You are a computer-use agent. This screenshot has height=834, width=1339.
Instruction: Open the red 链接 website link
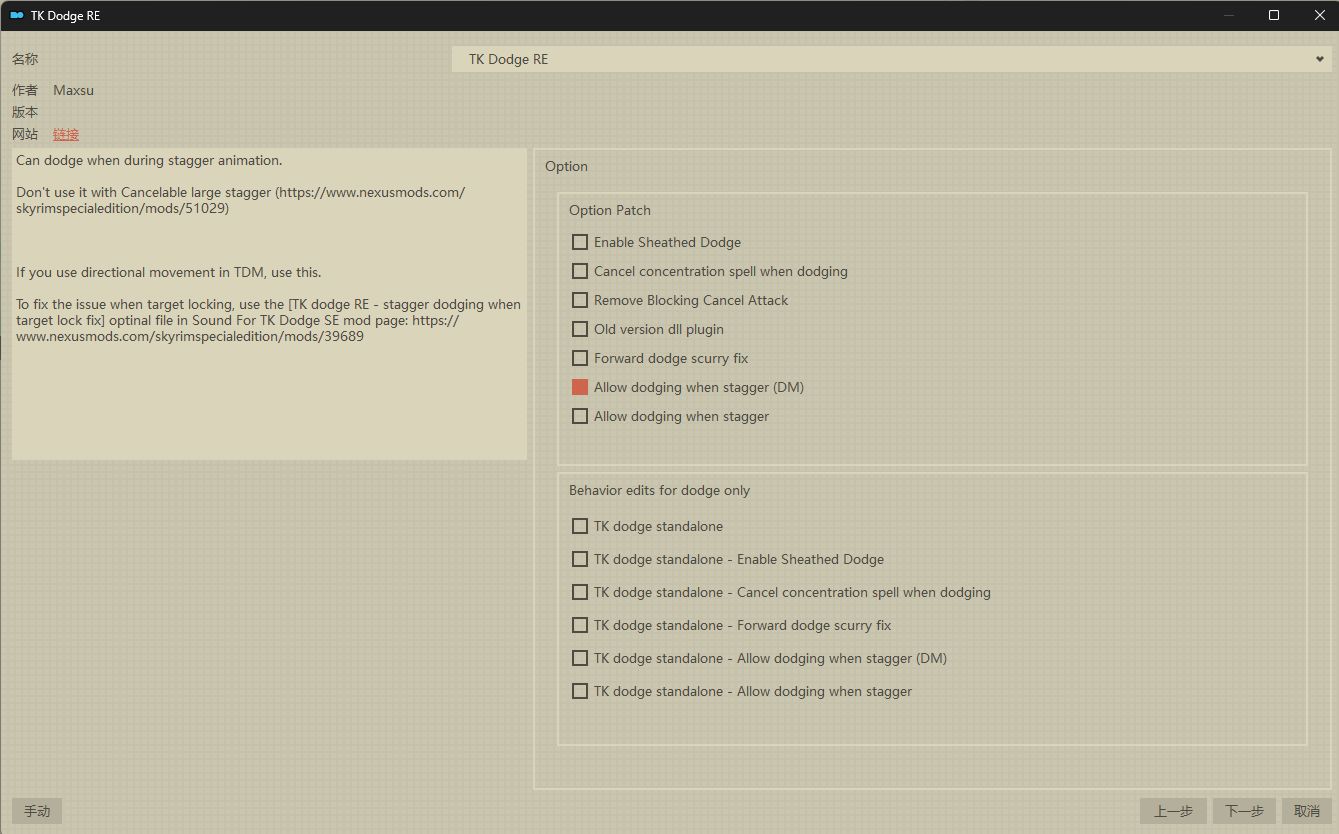click(x=66, y=134)
